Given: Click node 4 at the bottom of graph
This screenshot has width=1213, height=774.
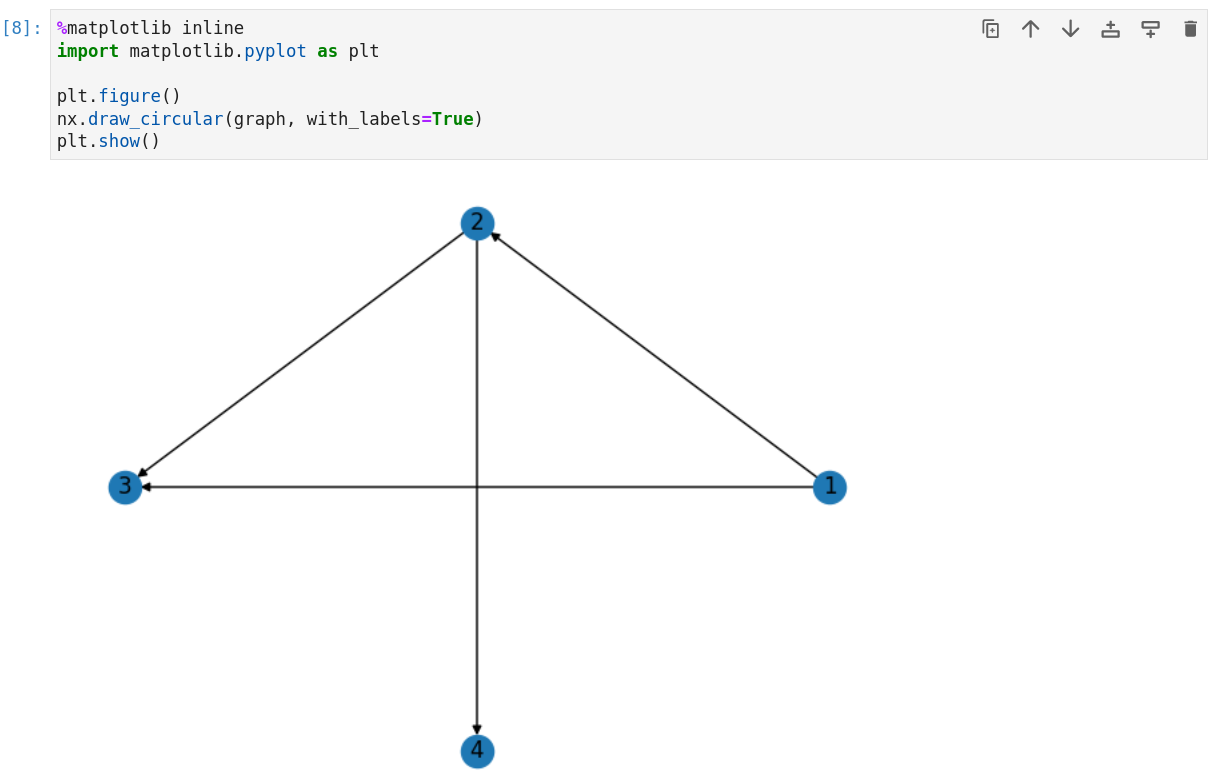Looking at the screenshot, I should click(x=477, y=750).
